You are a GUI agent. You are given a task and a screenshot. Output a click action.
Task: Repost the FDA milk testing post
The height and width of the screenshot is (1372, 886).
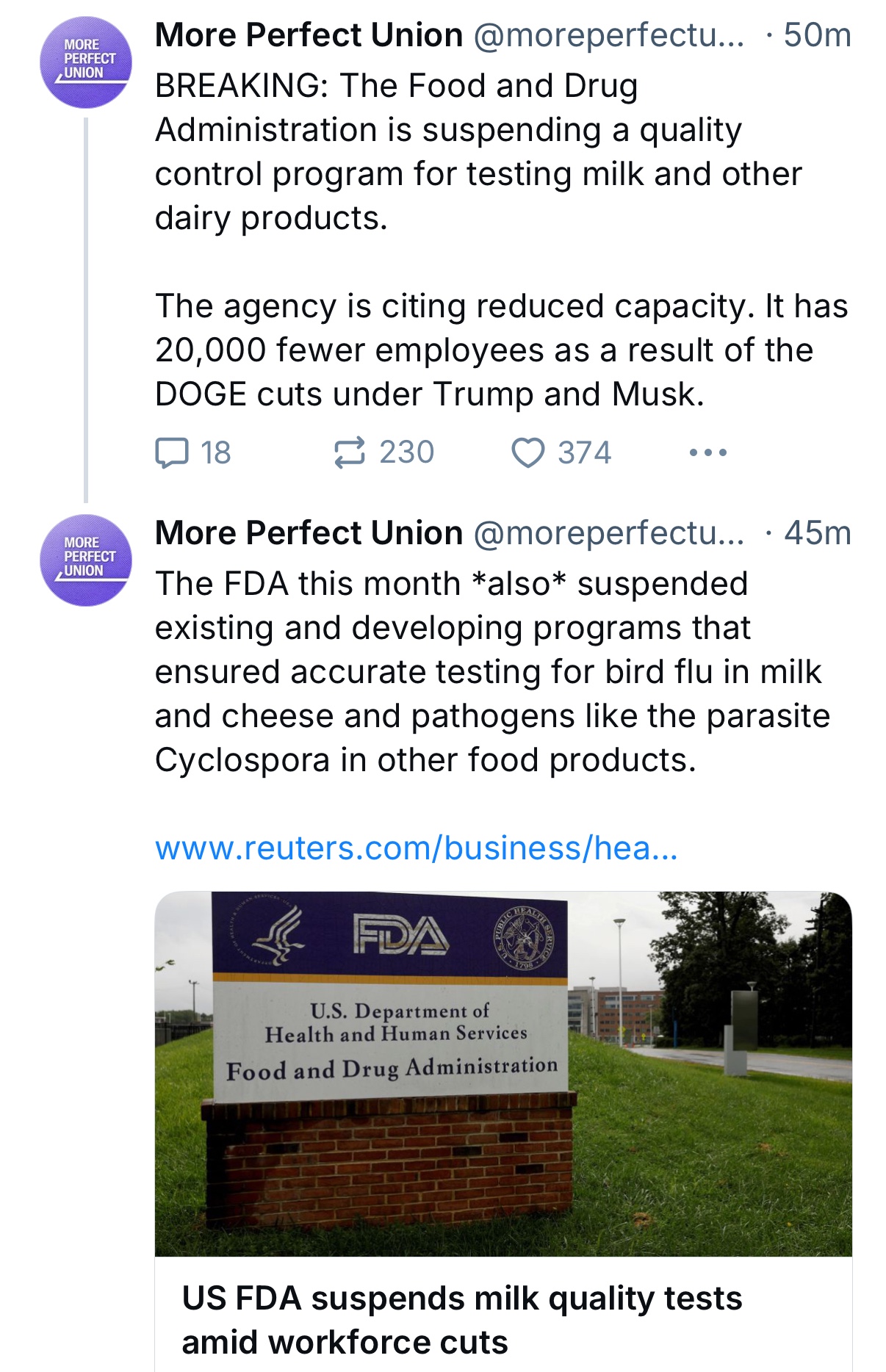pos(349,452)
